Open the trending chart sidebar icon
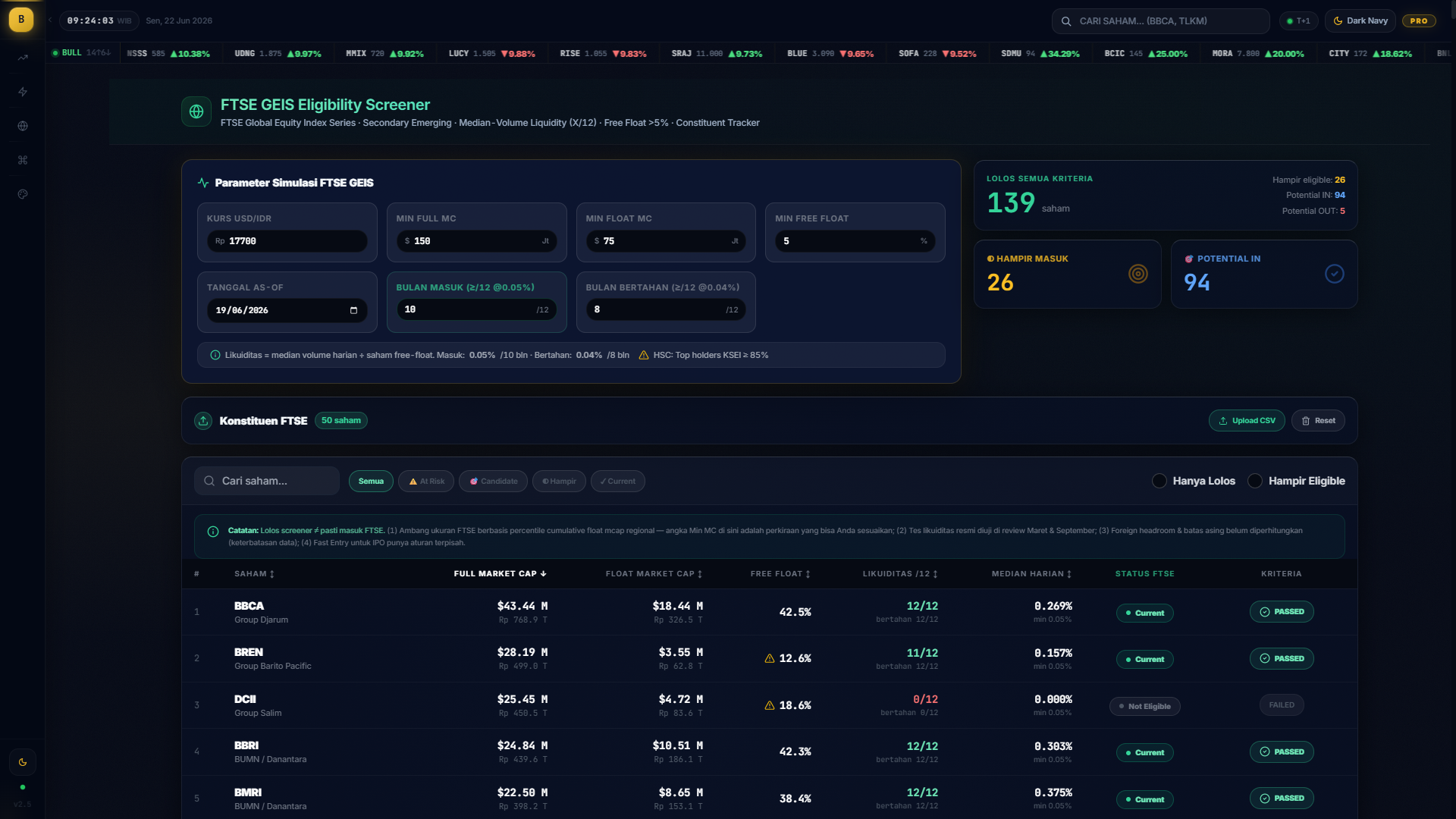Image resolution: width=1456 pixels, height=819 pixels. coord(23,58)
